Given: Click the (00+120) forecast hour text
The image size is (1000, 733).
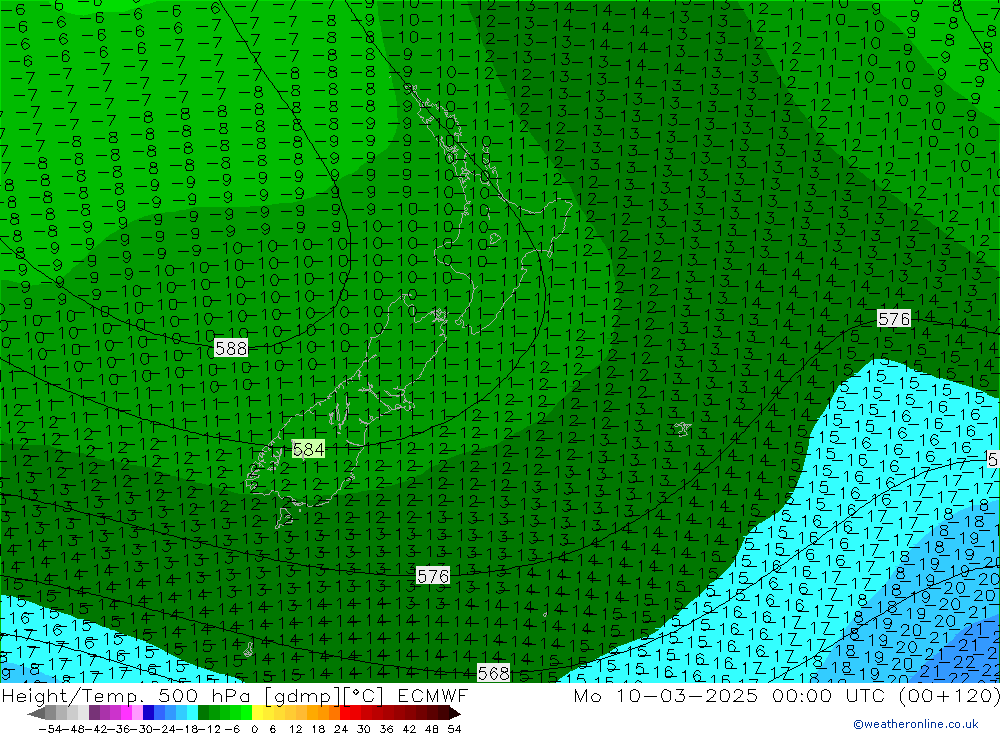Looking at the screenshot, I should tap(948, 695).
